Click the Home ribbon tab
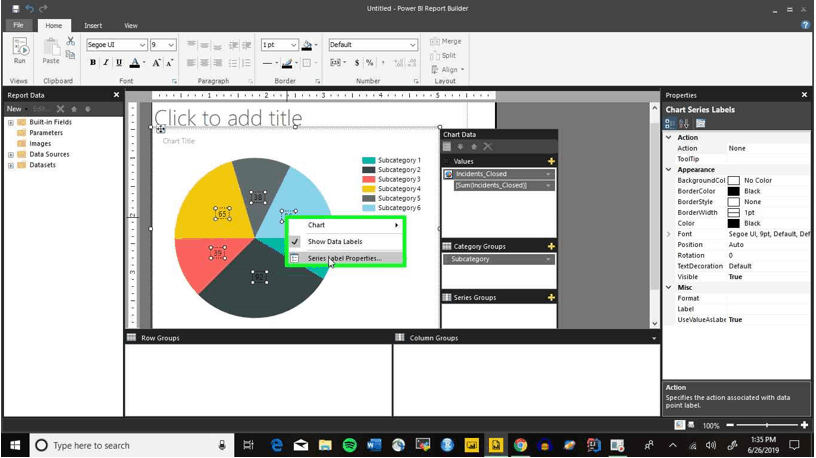 54,26
